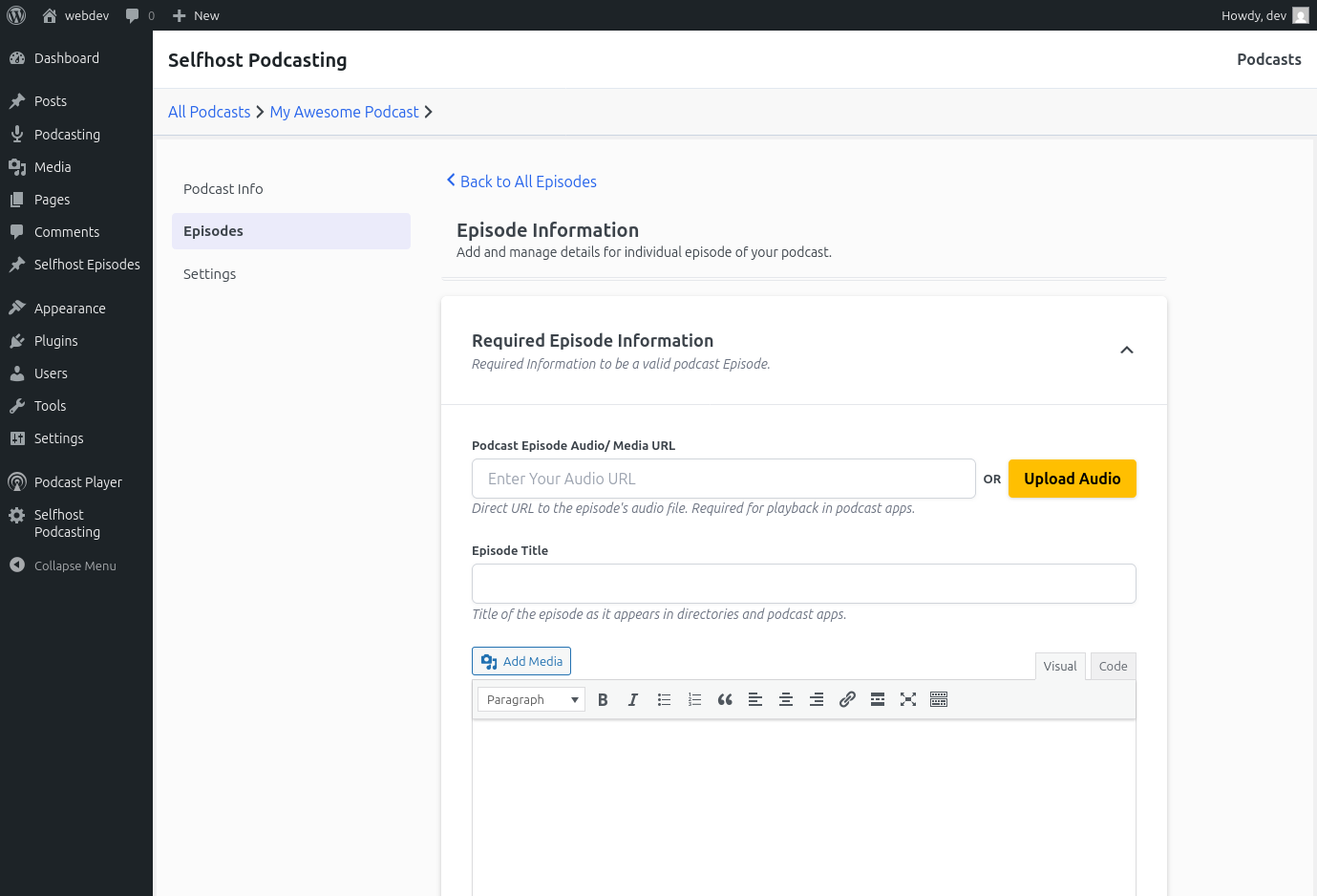Toggle the editor toolbar with keyboard icon

pyautogui.click(x=939, y=699)
